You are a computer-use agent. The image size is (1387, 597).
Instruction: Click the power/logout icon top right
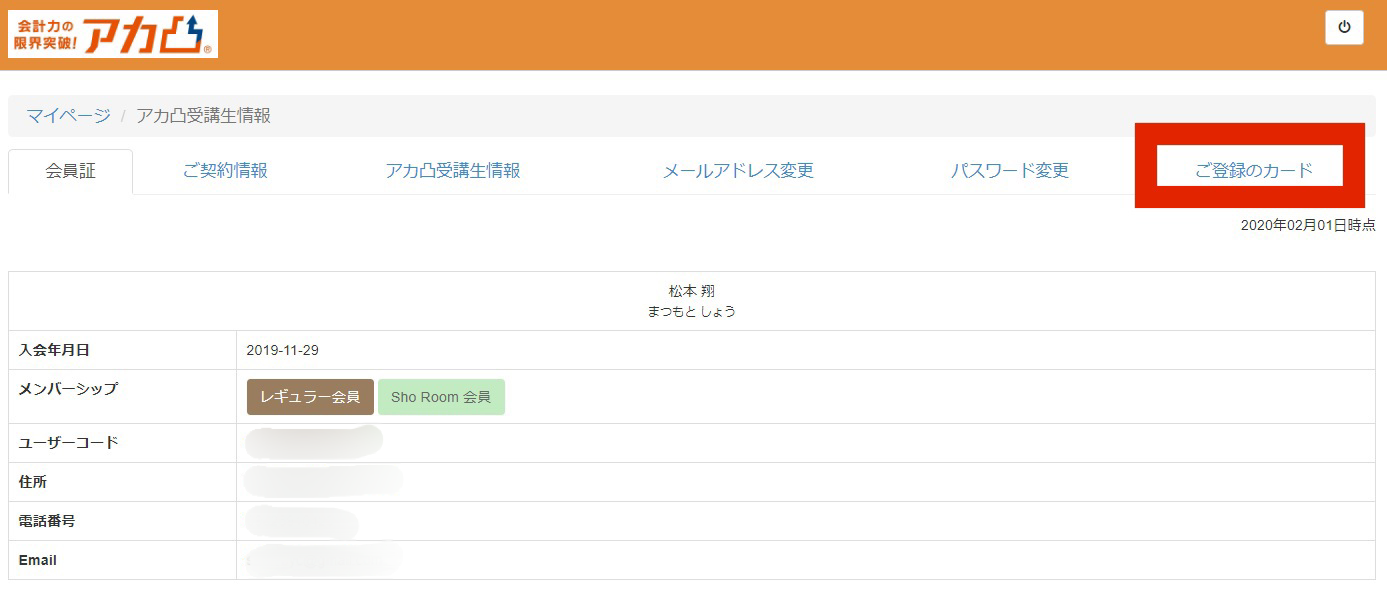point(1344,27)
